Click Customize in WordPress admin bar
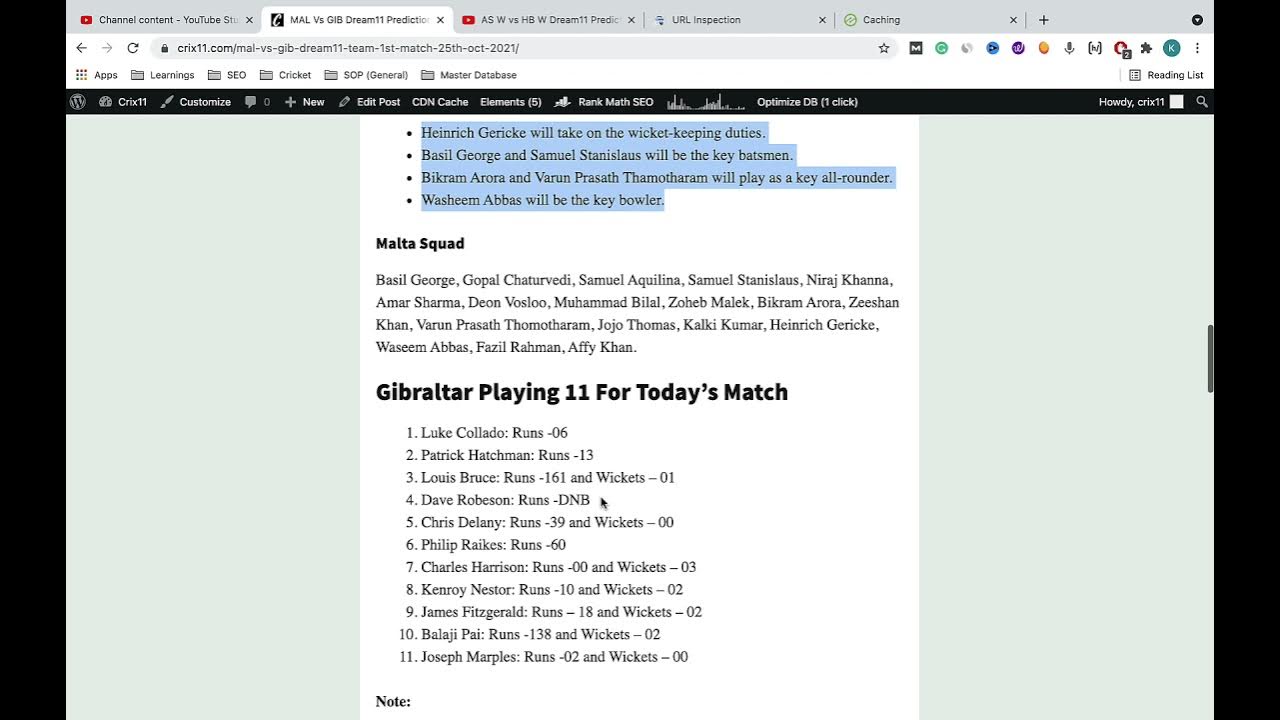Viewport: 1280px width, 720px height. click(x=196, y=102)
